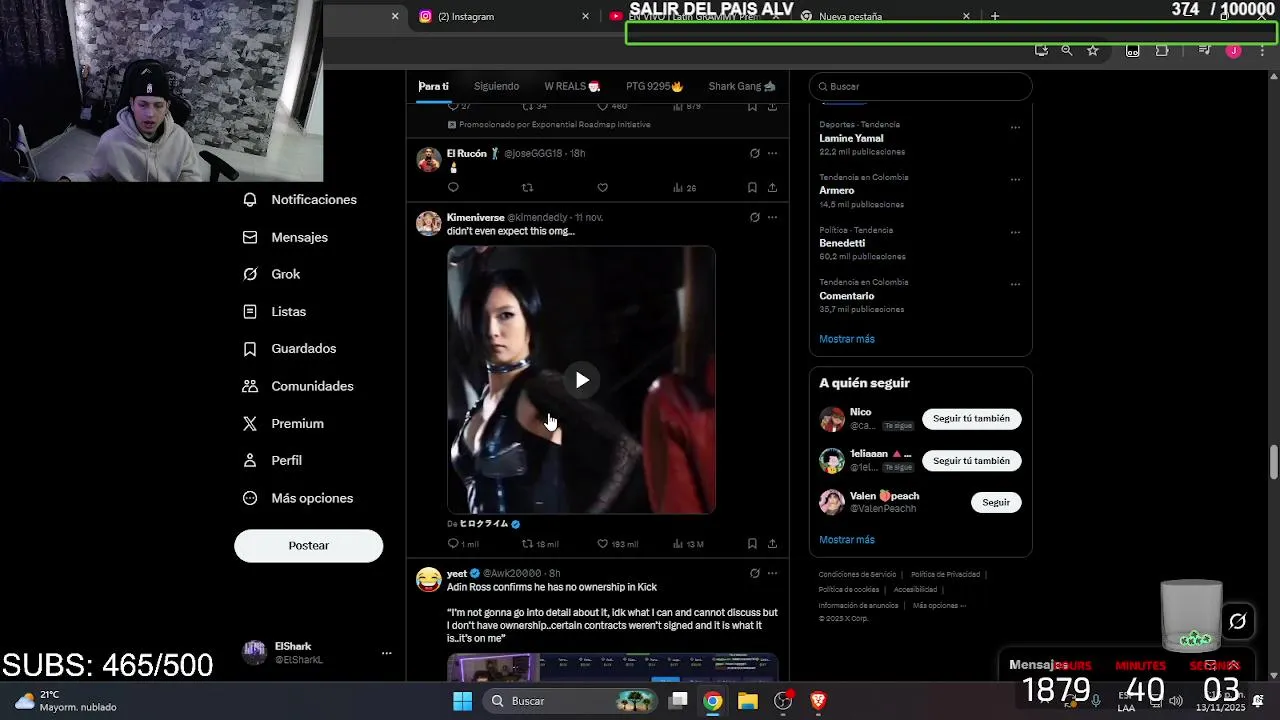Open the W REALS list tab
The height and width of the screenshot is (720, 1280).
point(572,86)
